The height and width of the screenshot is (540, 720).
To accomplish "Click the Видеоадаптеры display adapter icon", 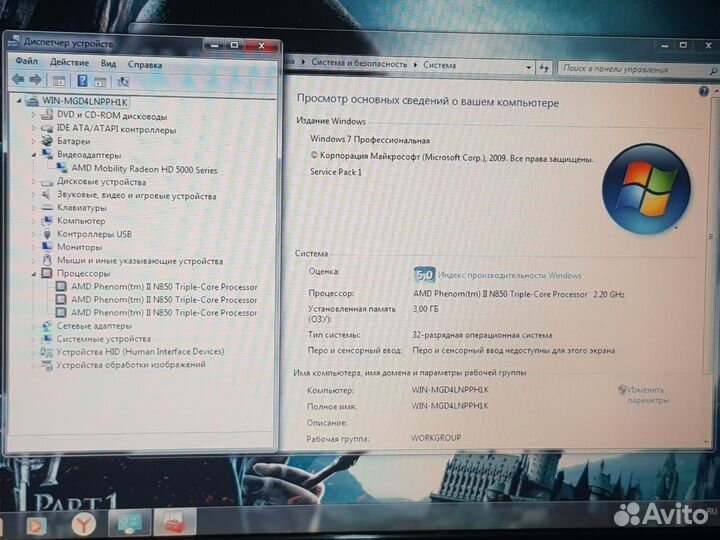I will [47, 154].
